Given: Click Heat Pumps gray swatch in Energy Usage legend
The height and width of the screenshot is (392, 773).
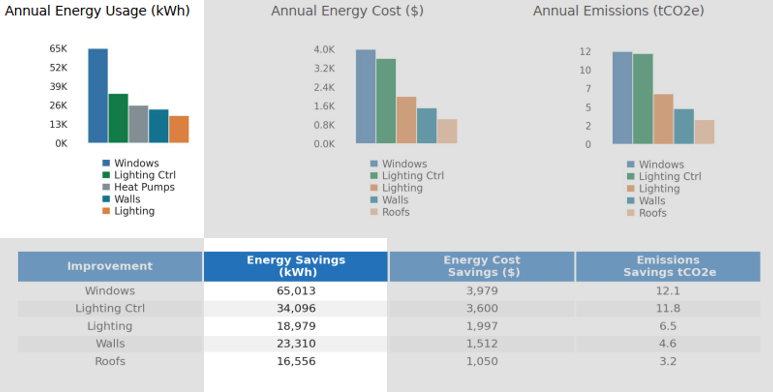Looking at the screenshot, I should tap(106, 187).
